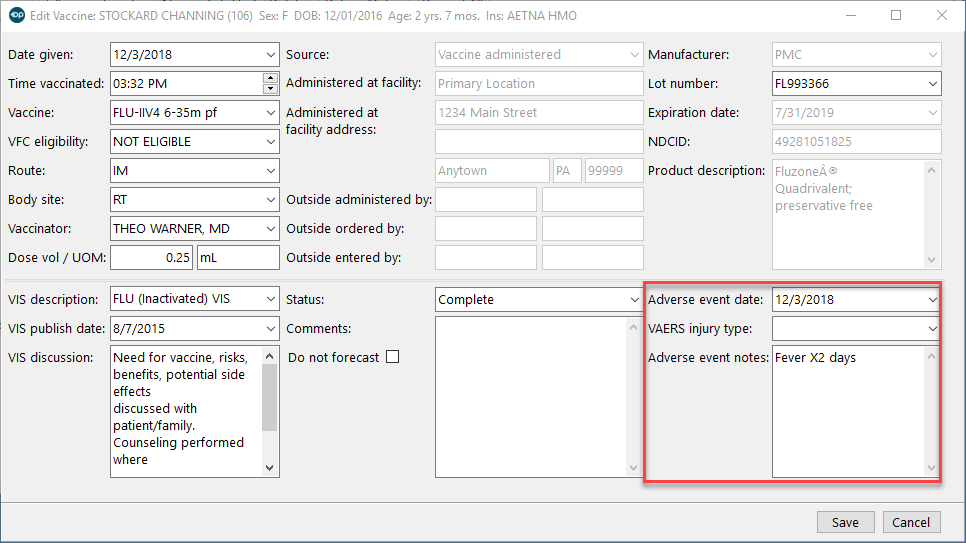Click the VIS discussion scrollbar thumb
This screenshot has height=543, width=966.
tap(269, 398)
